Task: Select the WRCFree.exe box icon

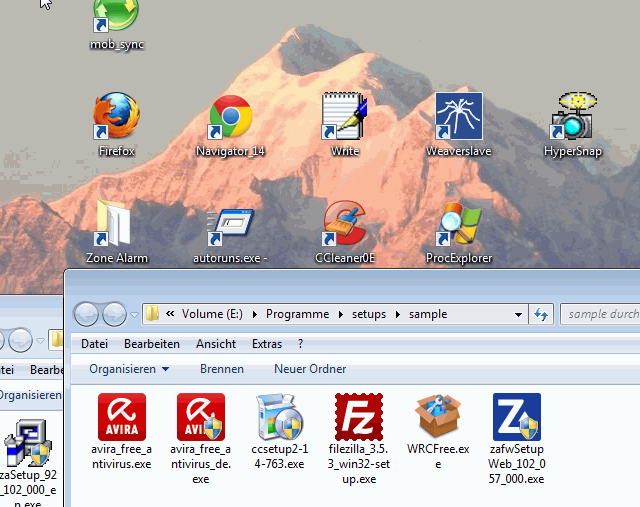Action: 438,417
